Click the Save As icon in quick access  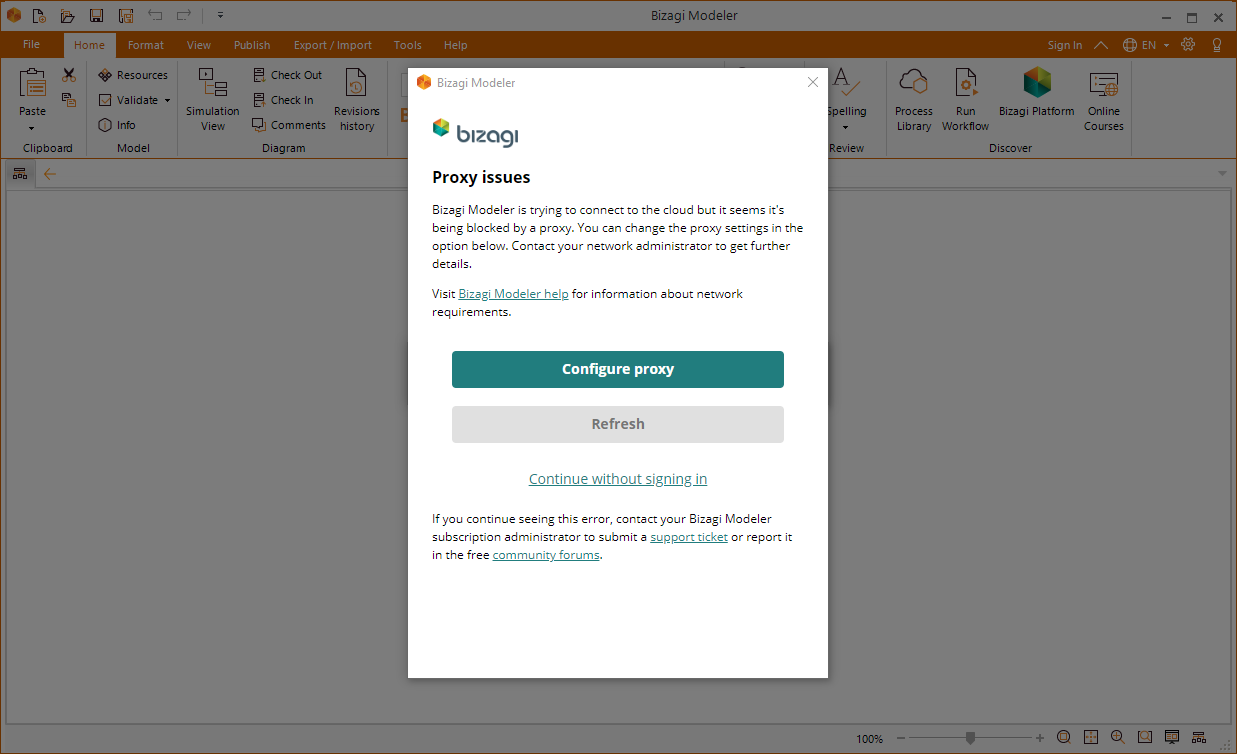pyautogui.click(x=126, y=16)
